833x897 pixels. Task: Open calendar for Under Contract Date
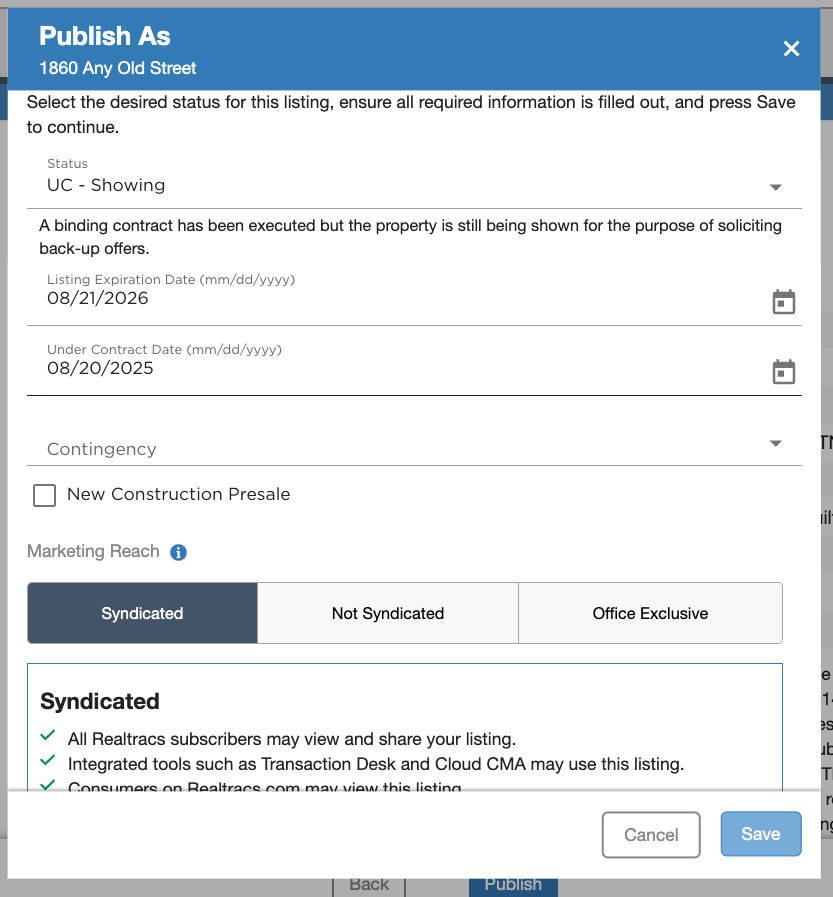(x=783, y=372)
